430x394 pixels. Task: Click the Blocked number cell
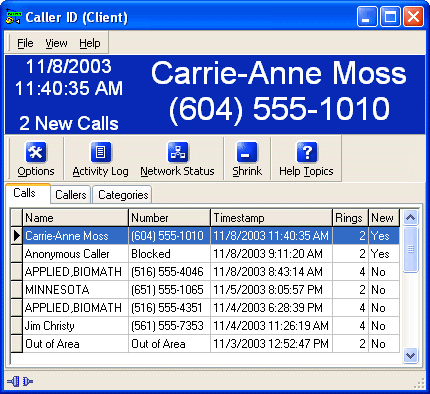(x=170, y=254)
